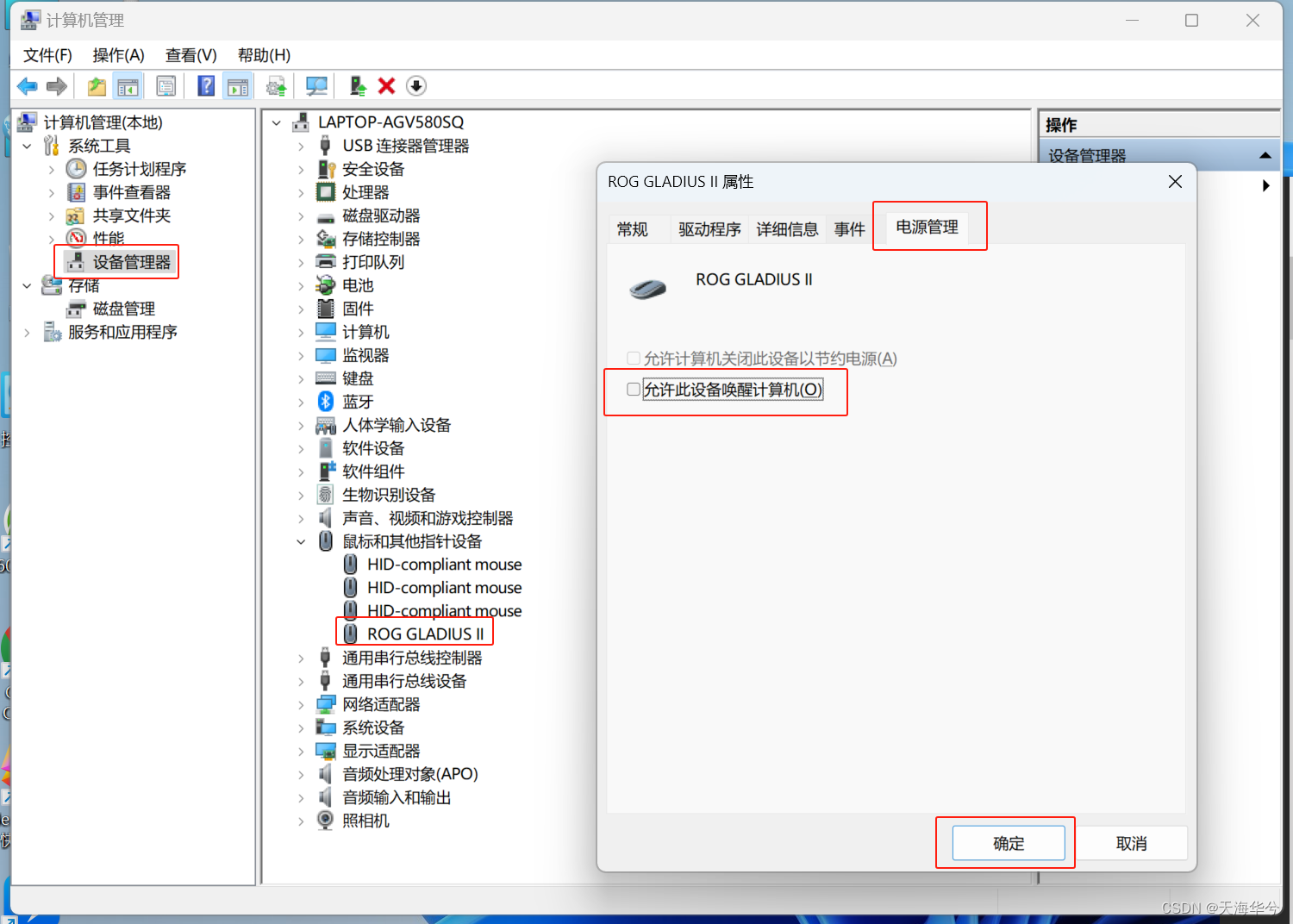Click the 蓝牙 Bluetooth icon in device list

point(326,402)
